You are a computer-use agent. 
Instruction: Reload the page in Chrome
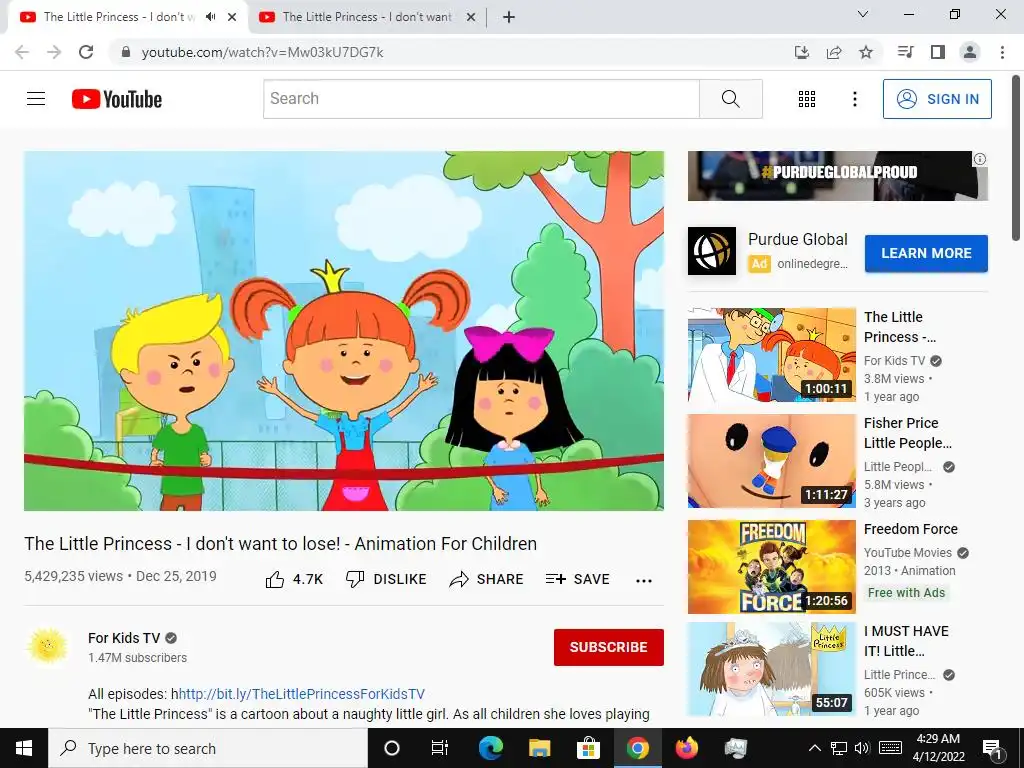(x=86, y=52)
